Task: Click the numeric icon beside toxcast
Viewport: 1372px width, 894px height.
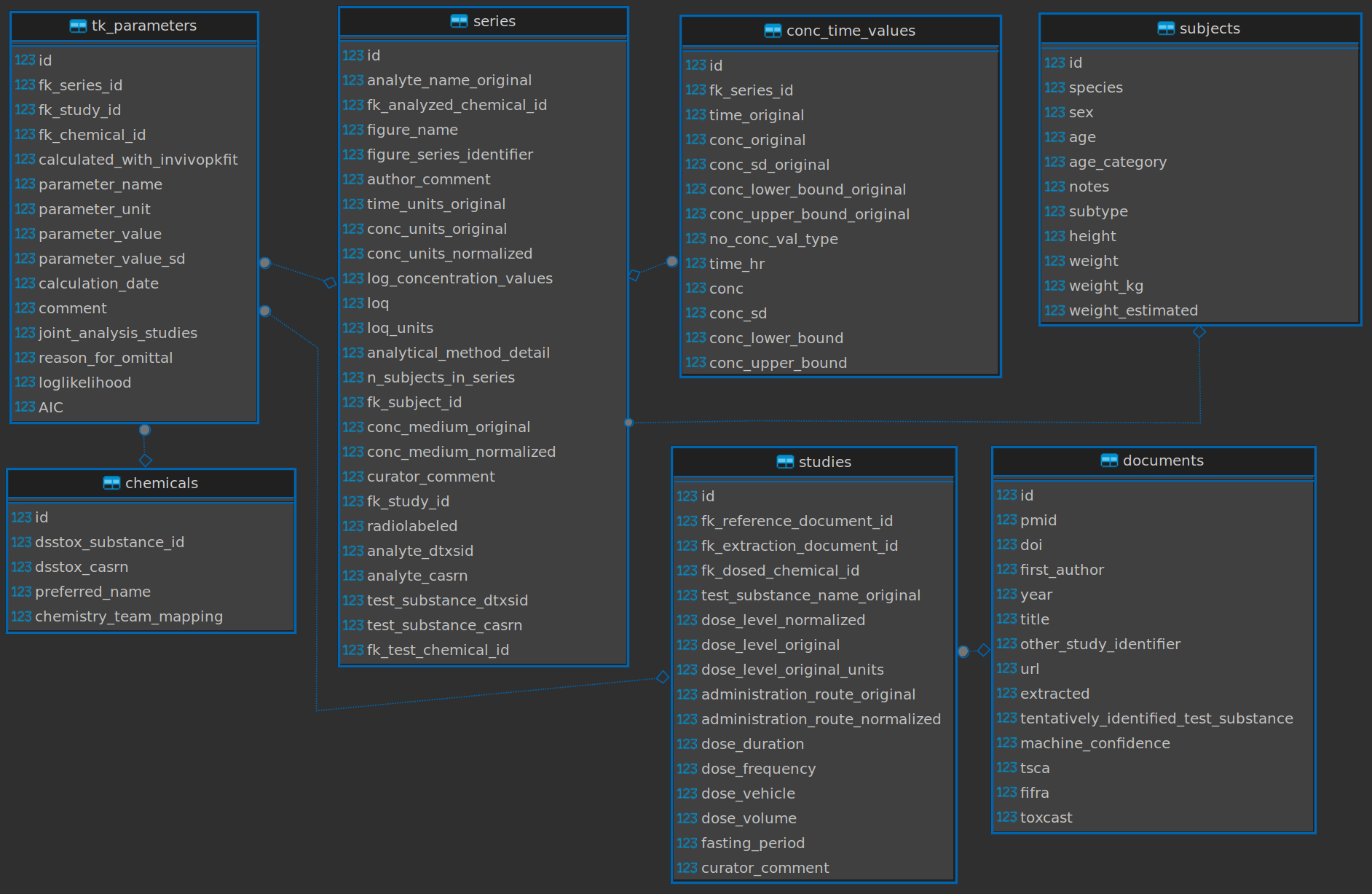Action: [x=1006, y=817]
